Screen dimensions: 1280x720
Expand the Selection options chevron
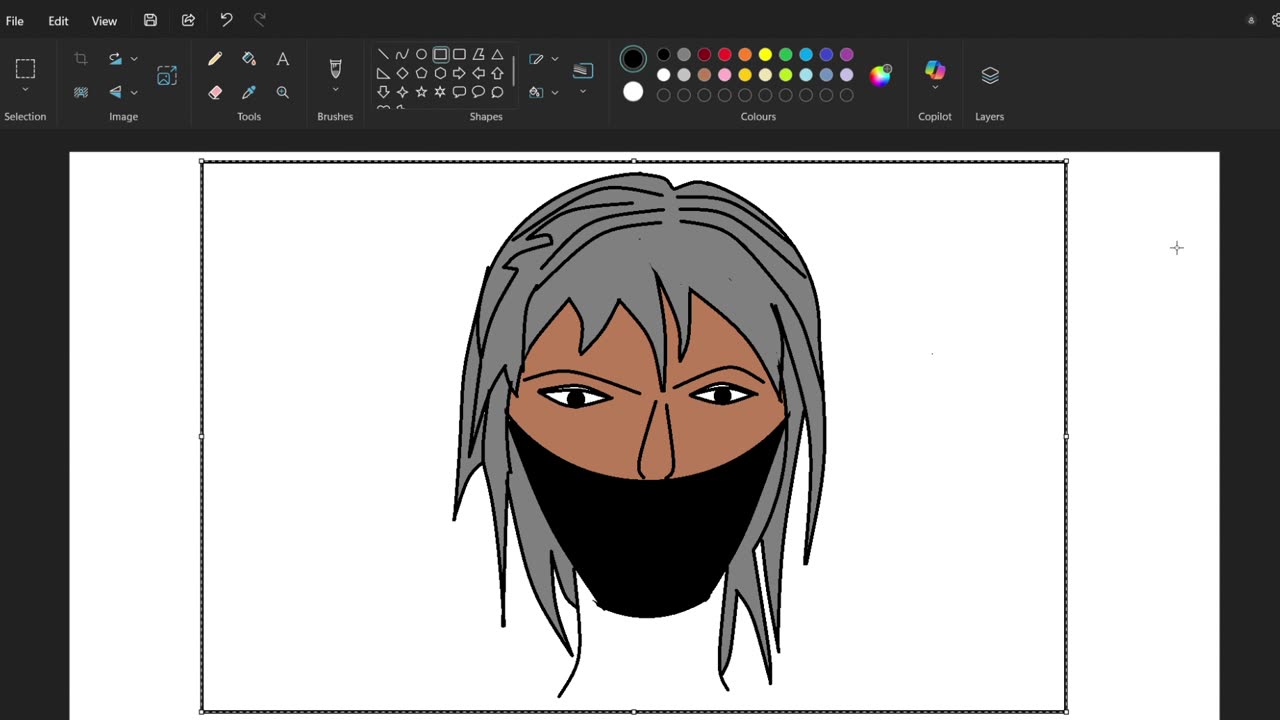pos(25,91)
